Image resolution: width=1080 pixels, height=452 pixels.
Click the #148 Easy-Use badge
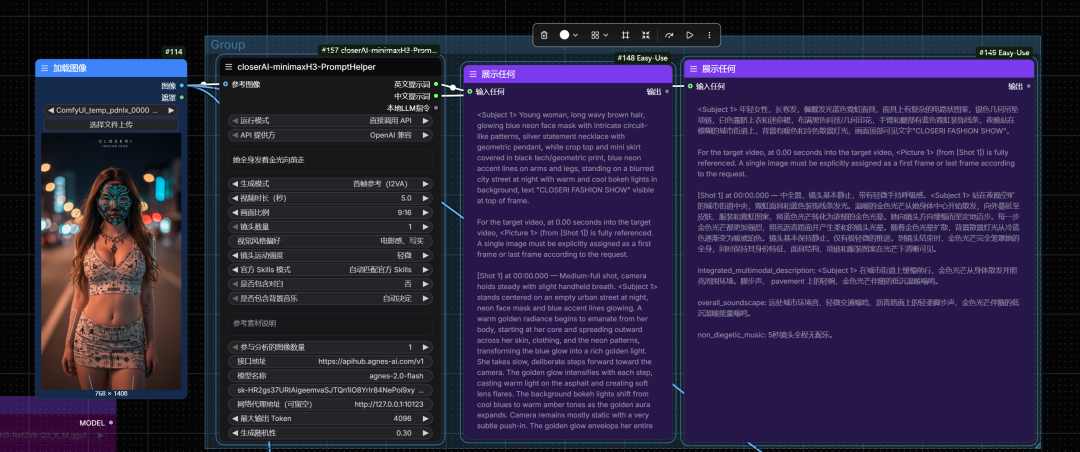pyautogui.click(x=643, y=58)
